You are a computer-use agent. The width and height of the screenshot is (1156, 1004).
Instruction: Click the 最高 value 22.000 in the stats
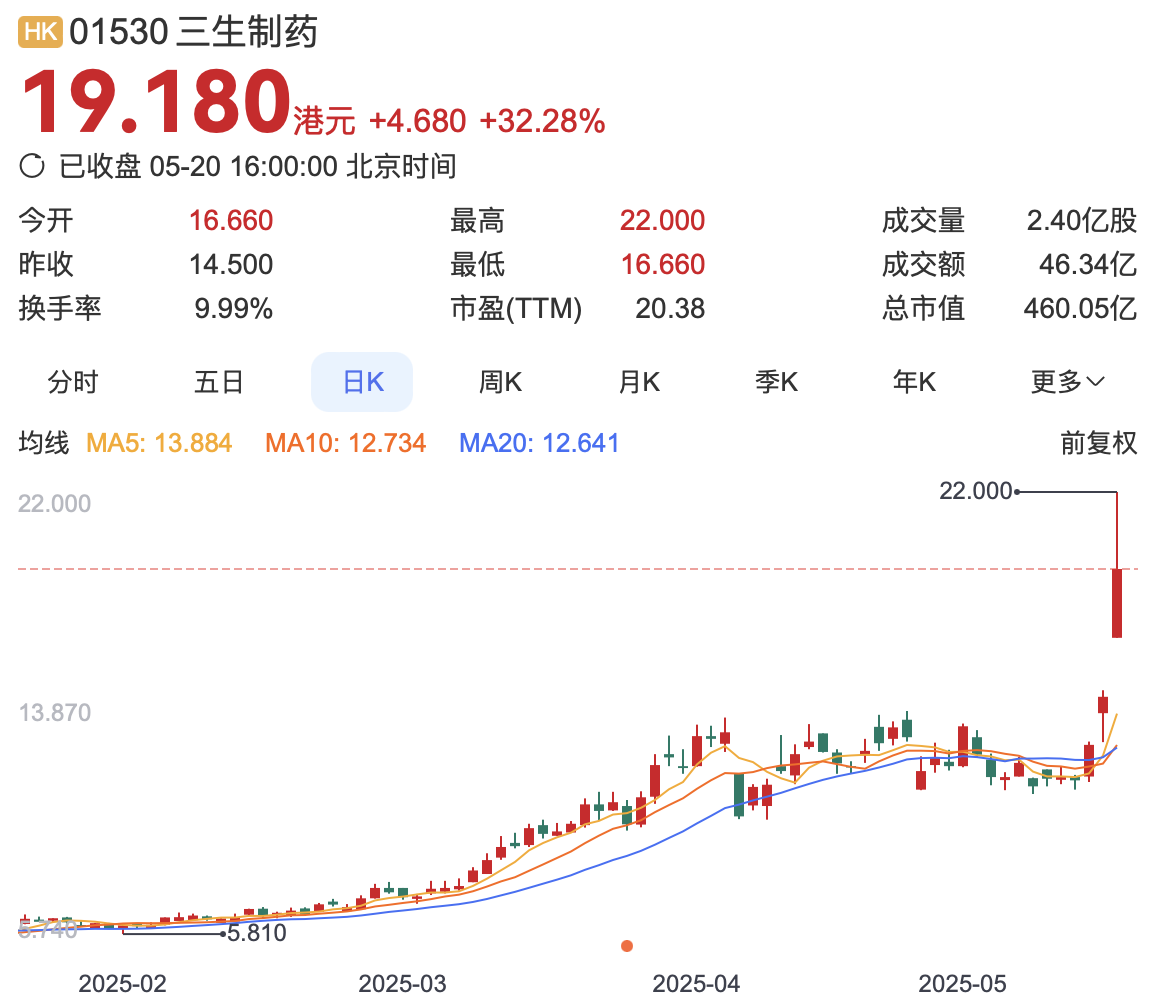click(x=662, y=220)
